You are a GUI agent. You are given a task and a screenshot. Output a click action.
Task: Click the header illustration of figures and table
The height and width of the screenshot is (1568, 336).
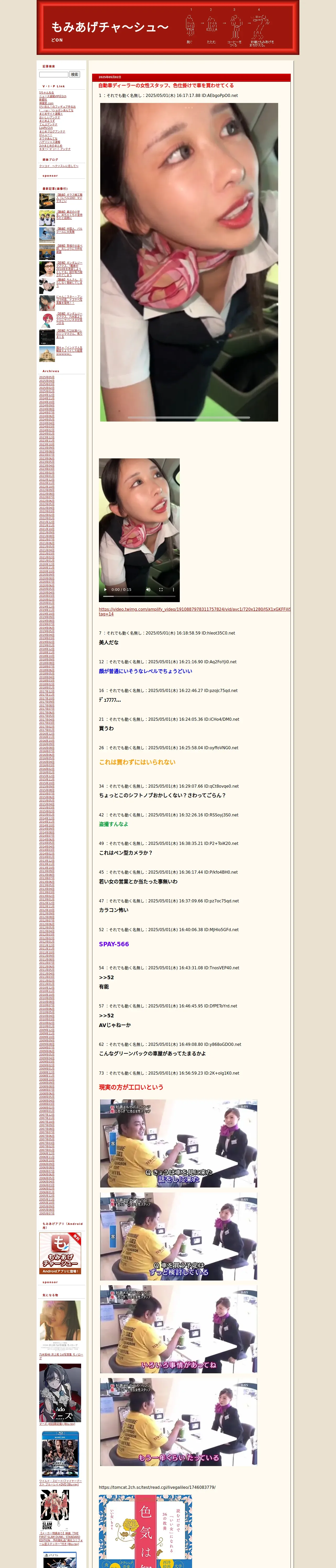[x=231, y=27]
